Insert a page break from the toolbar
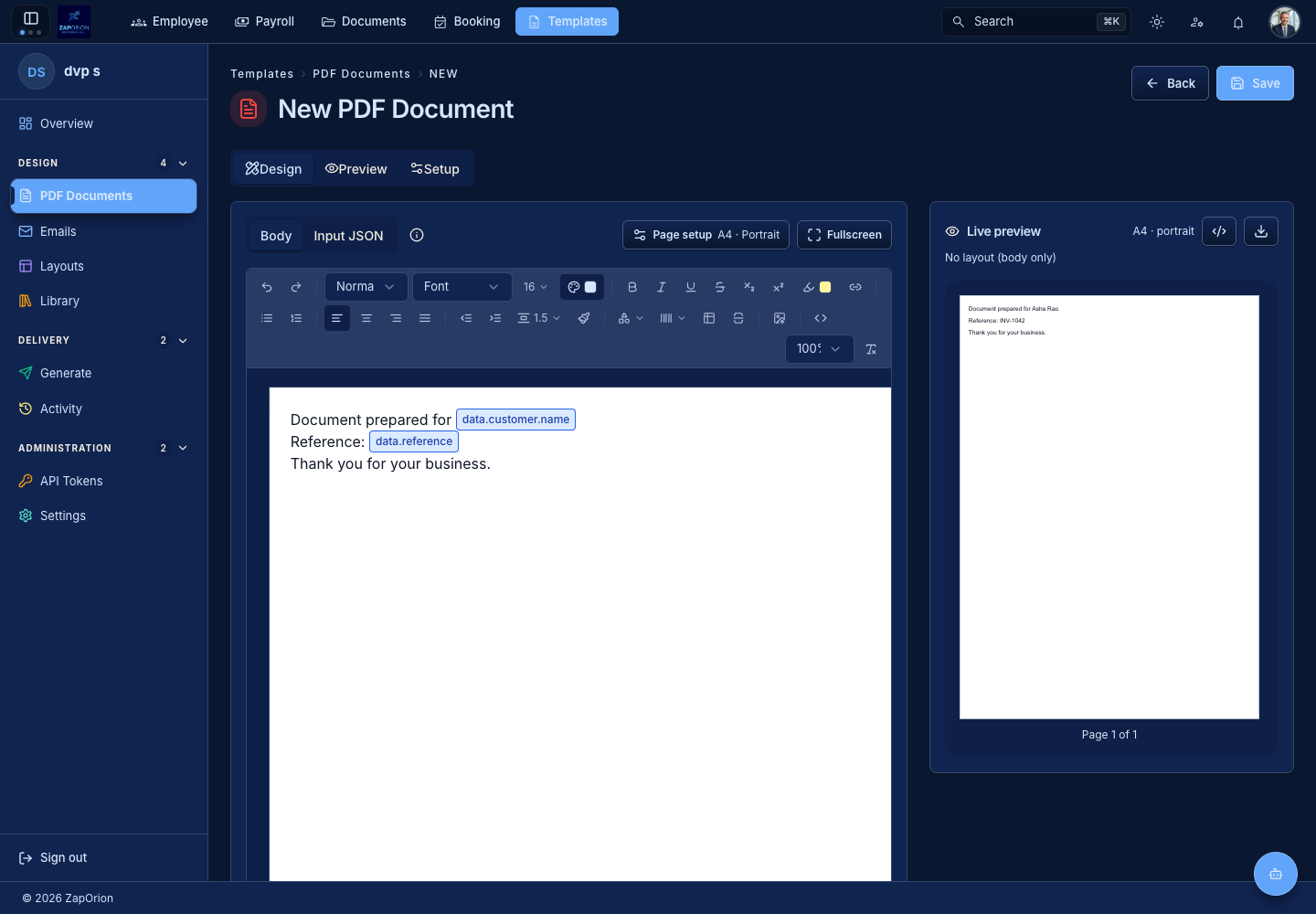 click(738, 318)
